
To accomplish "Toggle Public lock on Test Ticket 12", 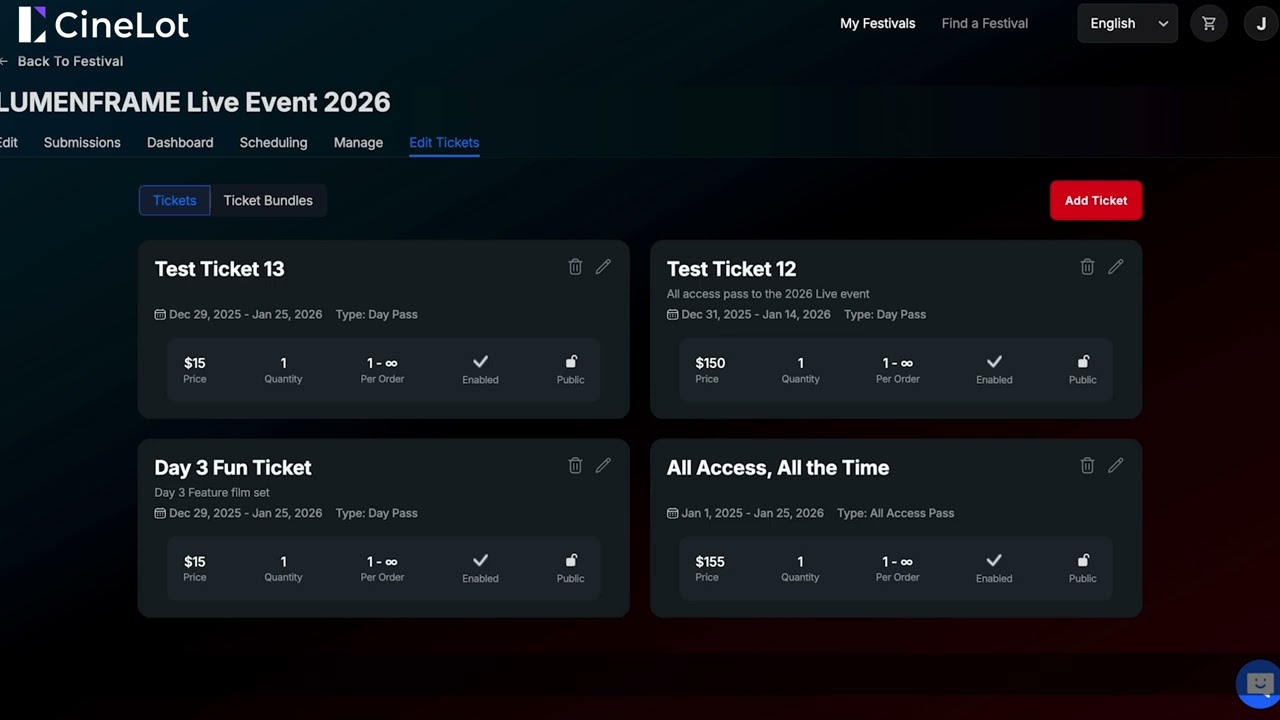I will pos(1082,362).
